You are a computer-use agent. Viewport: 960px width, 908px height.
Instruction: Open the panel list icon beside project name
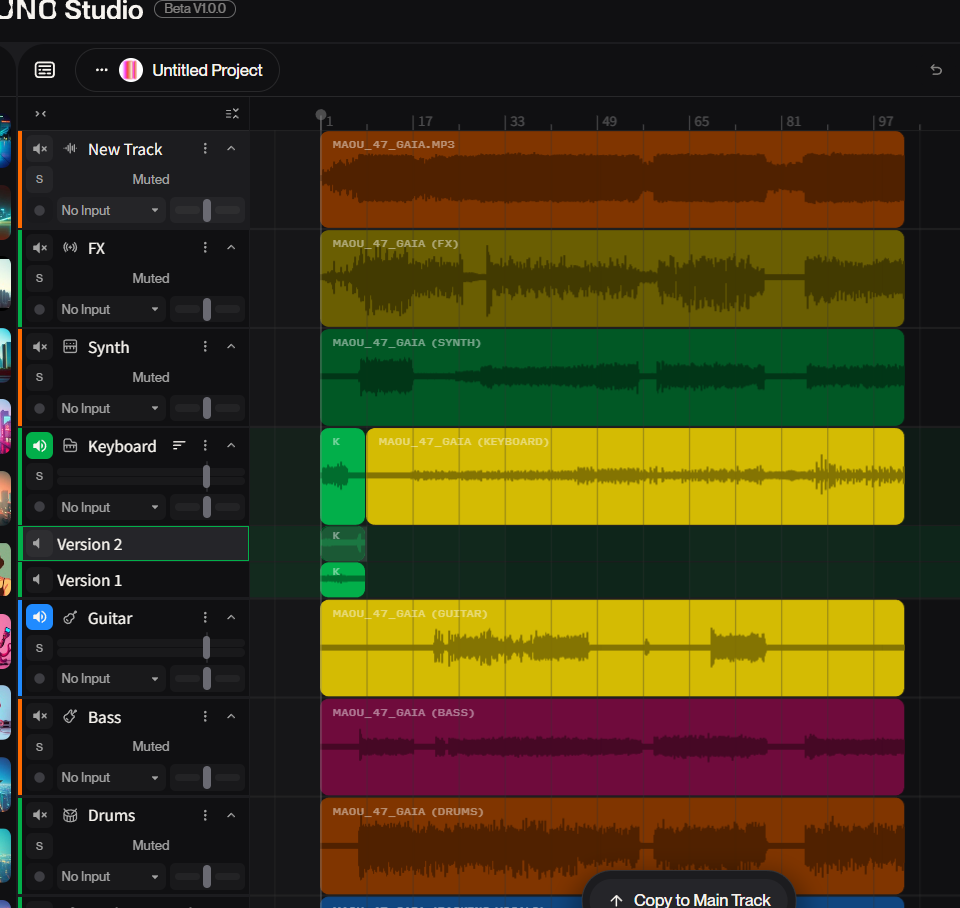coord(45,70)
